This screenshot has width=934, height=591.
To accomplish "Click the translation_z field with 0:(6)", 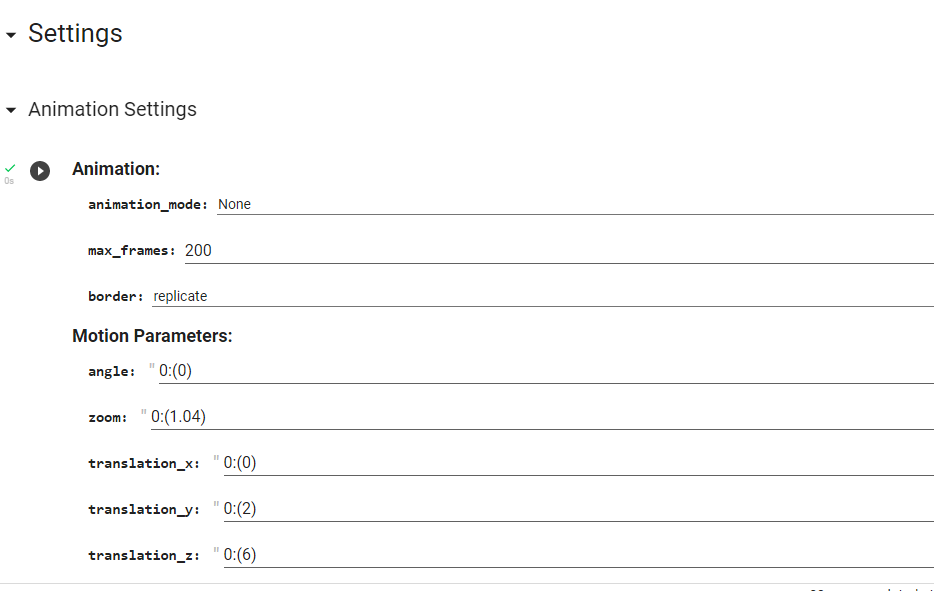I will pos(578,555).
